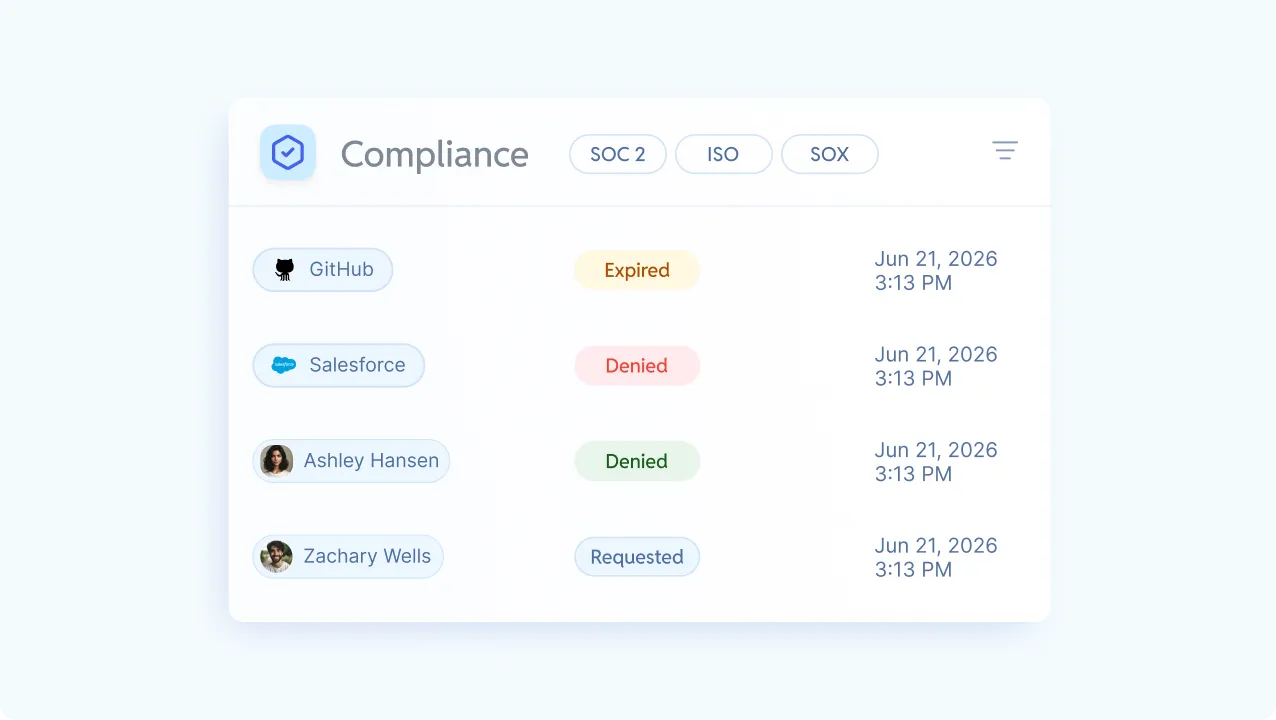The height and width of the screenshot is (720, 1276).
Task: Enable the ISO compliance filter
Action: [x=723, y=154]
